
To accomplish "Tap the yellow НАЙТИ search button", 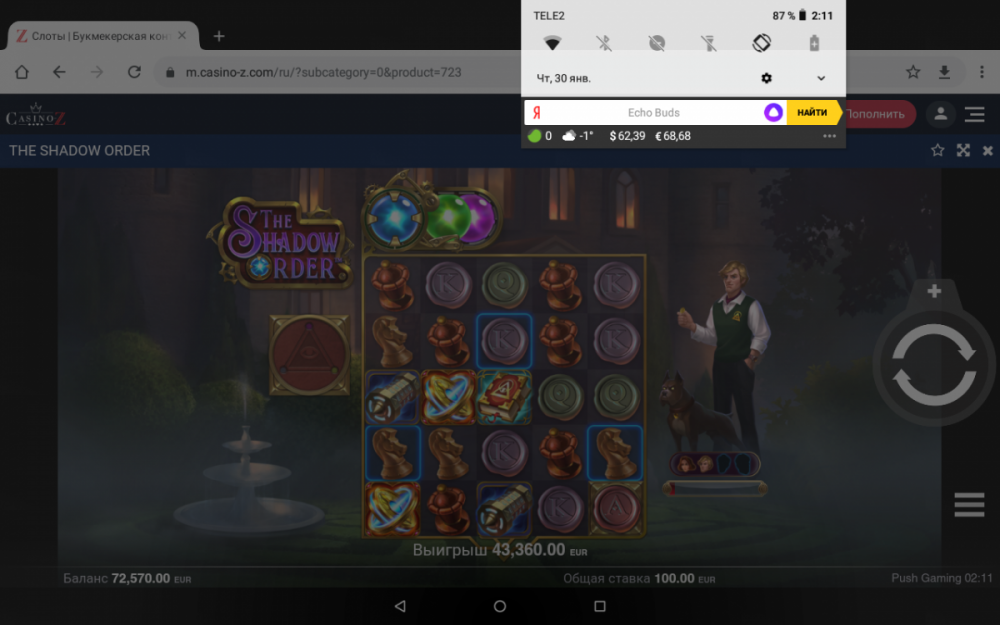I will coord(813,113).
